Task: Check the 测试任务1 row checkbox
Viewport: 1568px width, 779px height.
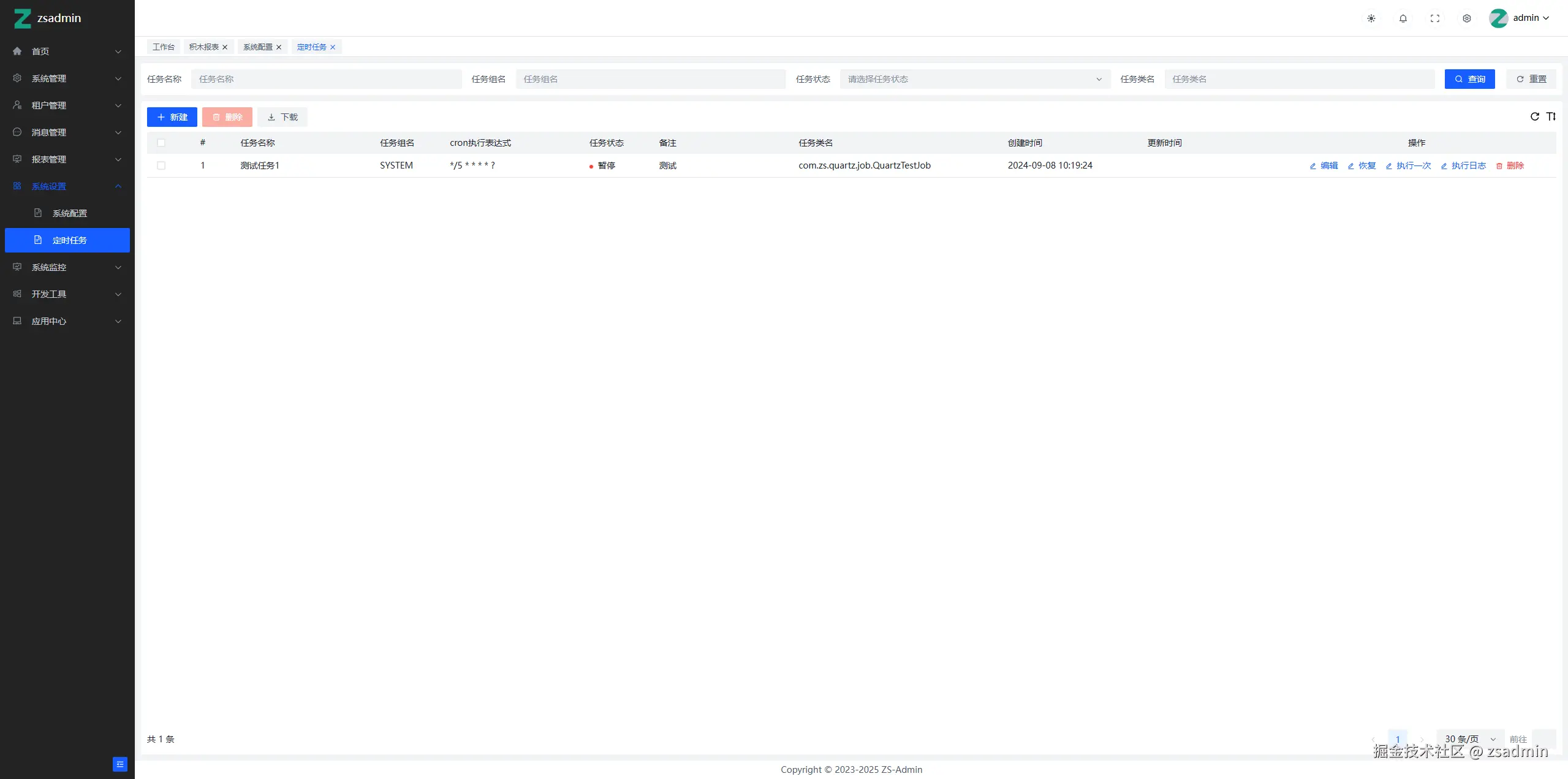Action: (161, 165)
